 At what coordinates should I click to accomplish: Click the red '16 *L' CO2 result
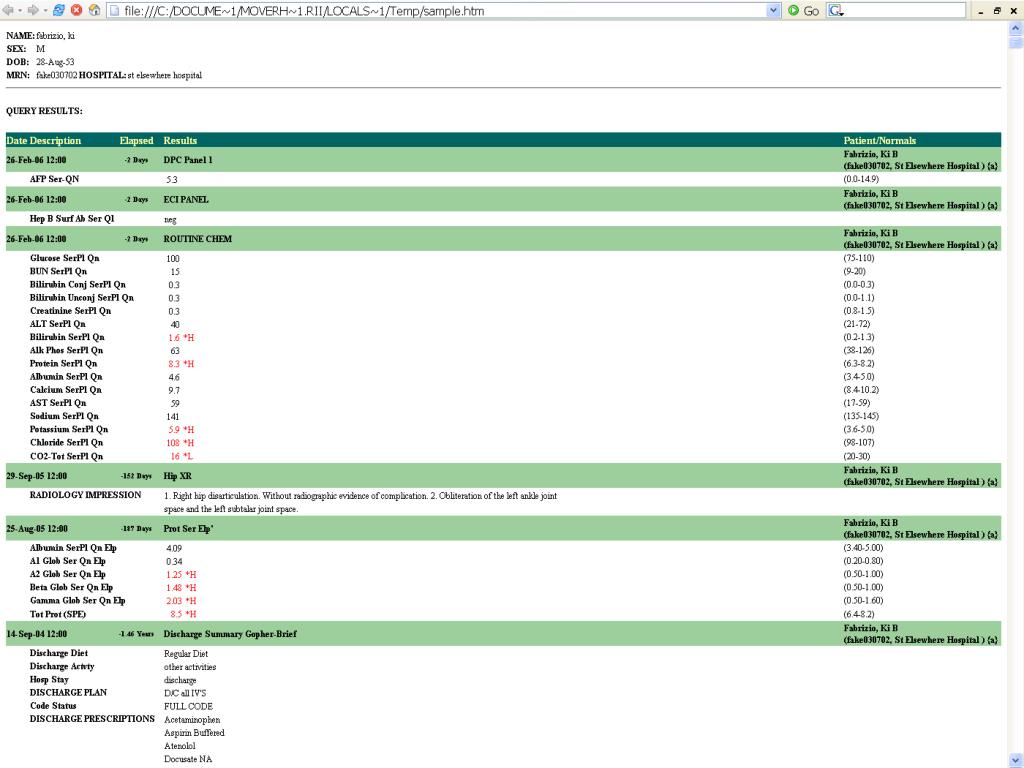(x=182, y=456)
